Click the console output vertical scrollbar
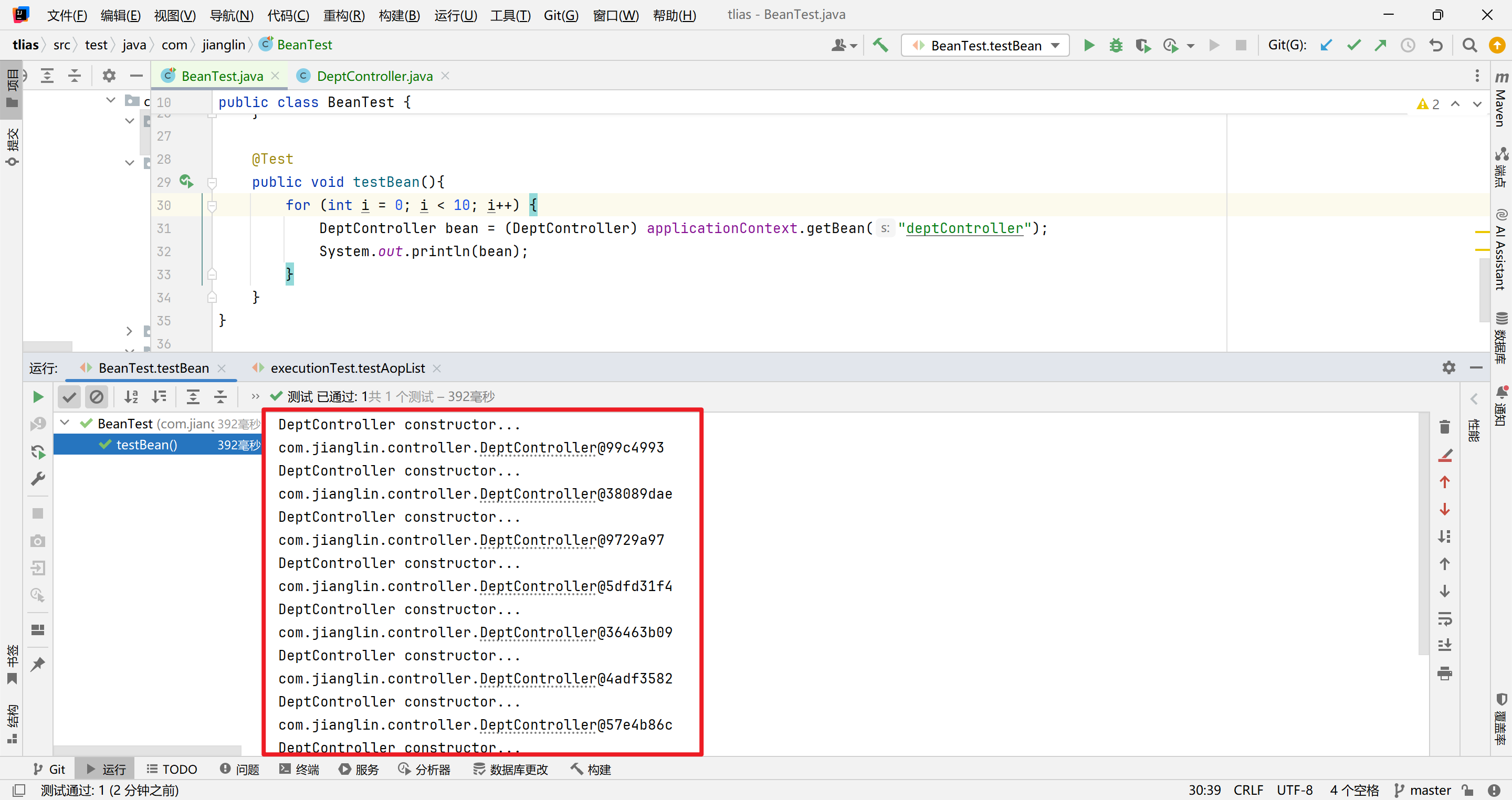Screen dimensions: 1512x800 point(1423,533)
